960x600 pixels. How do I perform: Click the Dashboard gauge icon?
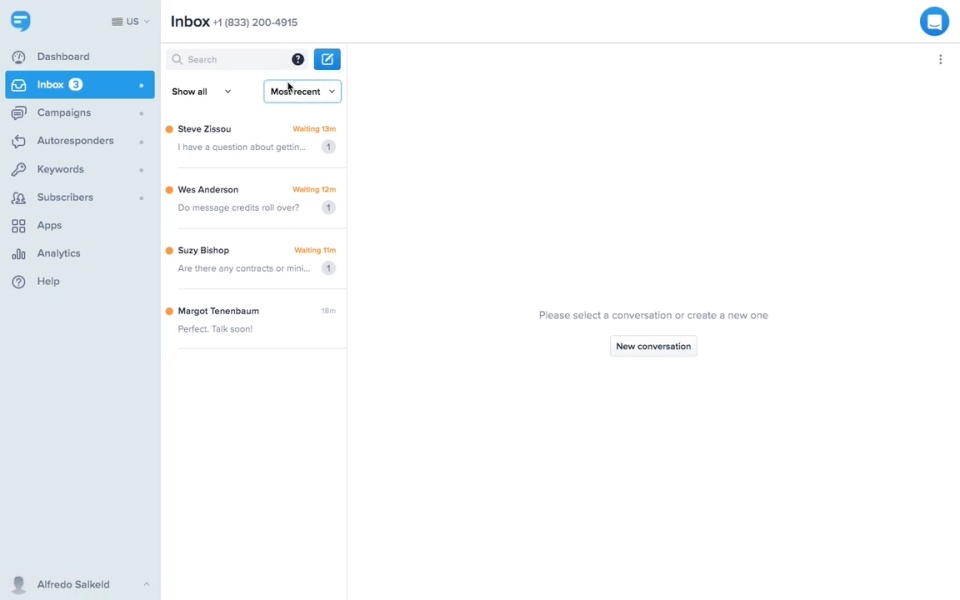pyautogui.click(x=19, y=57)
